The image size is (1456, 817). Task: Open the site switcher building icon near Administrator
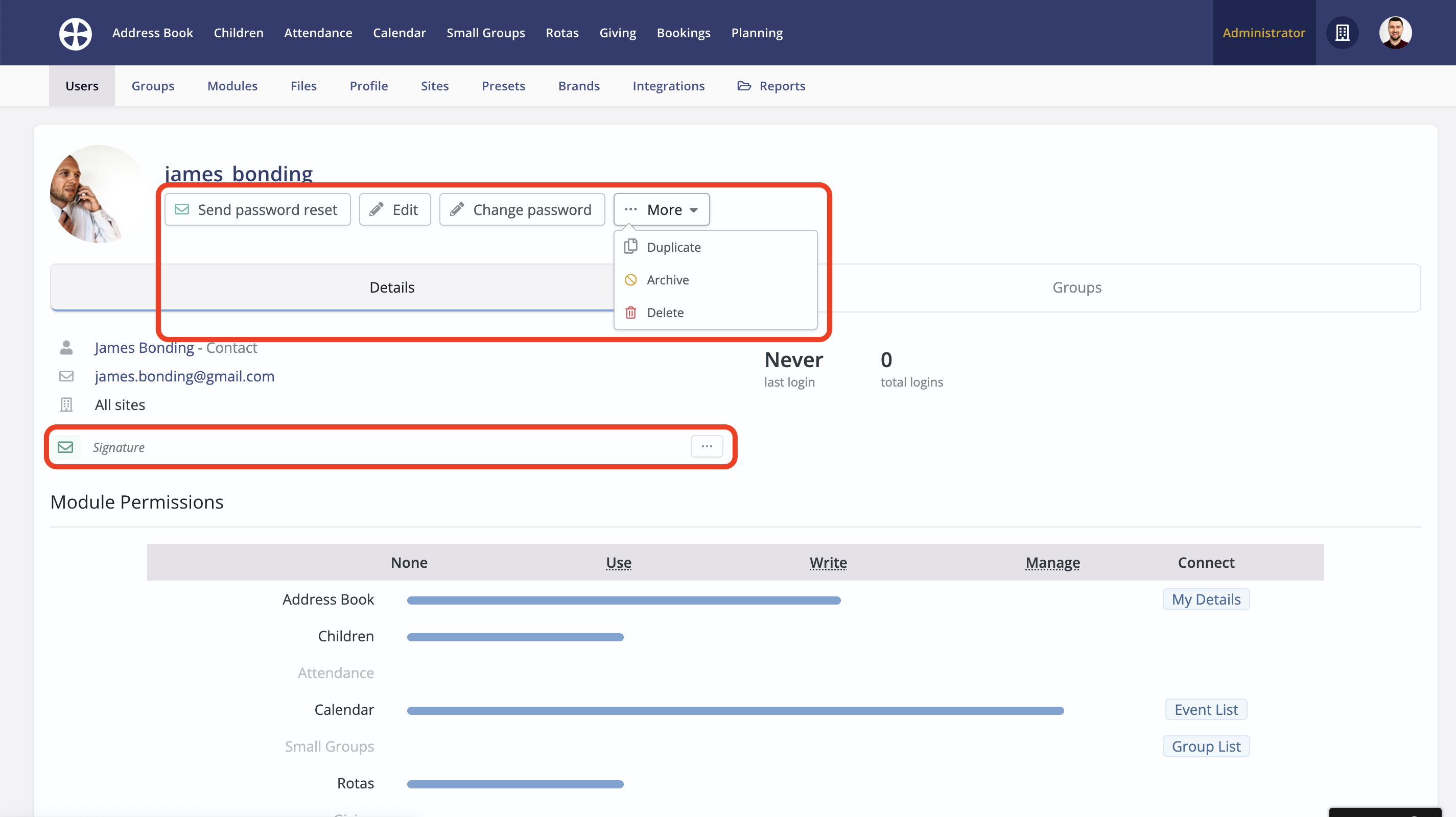point(1343,33)
